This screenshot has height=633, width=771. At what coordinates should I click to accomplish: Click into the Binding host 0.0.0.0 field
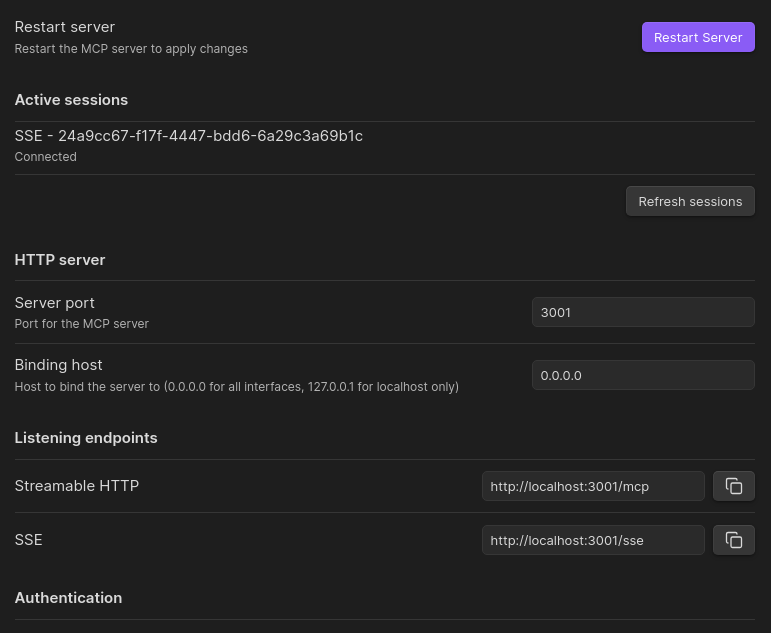click(x=642, y=375)
